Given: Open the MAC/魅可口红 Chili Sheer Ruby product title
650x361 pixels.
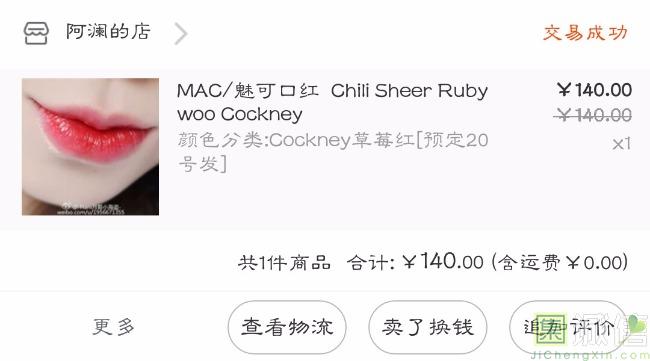Looking at the screenshot, I should [332, 102].
